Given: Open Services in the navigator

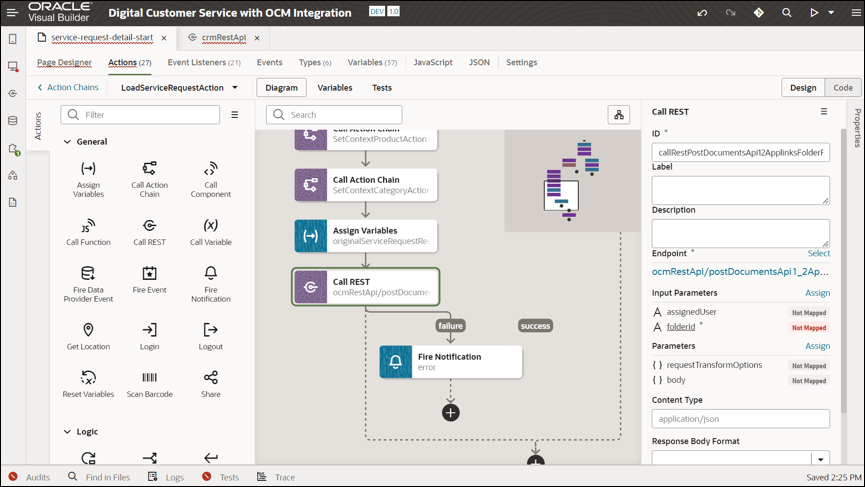Looking at the screenshot, I should click(x=13, y=93).
